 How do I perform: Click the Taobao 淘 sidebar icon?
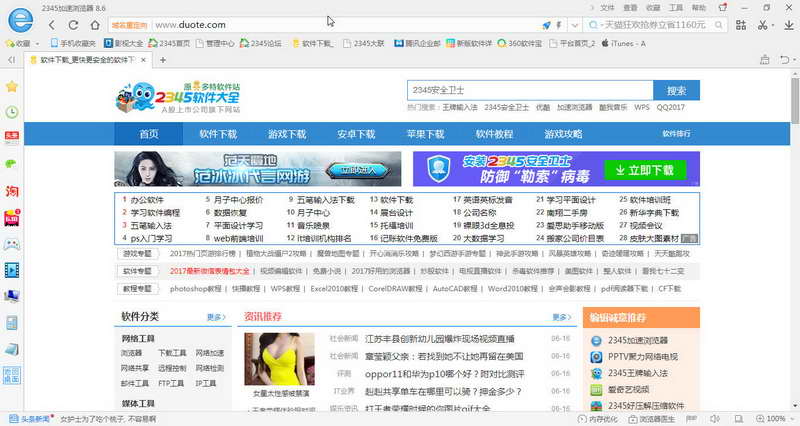11,190
